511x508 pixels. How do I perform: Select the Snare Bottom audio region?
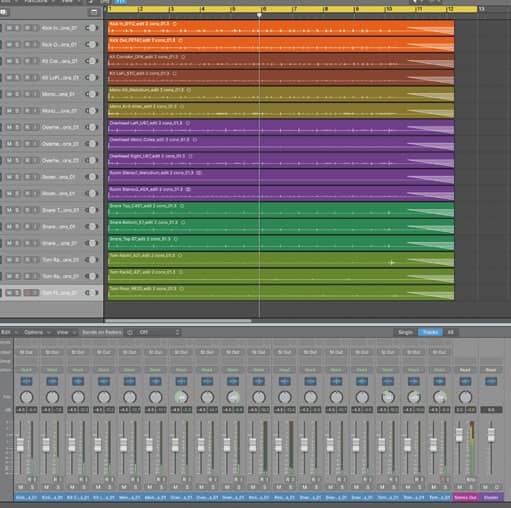(281, 227)
